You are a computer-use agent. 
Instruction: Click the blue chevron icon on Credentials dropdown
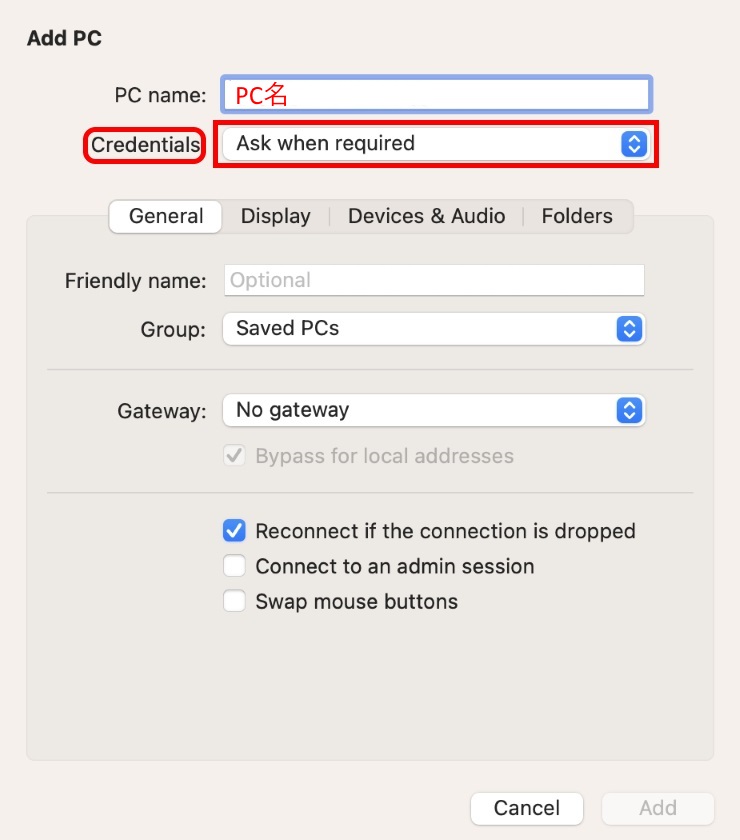[x=634, y=144]
